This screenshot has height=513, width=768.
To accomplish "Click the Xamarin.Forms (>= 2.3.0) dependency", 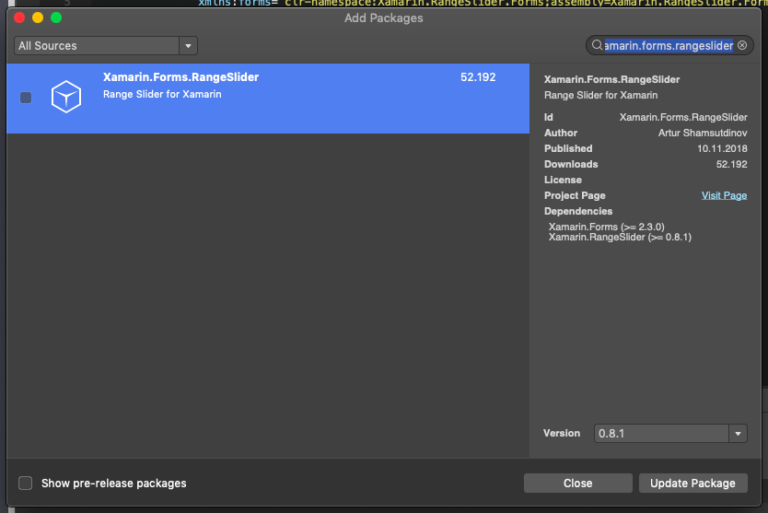I will tap(606, 227).
